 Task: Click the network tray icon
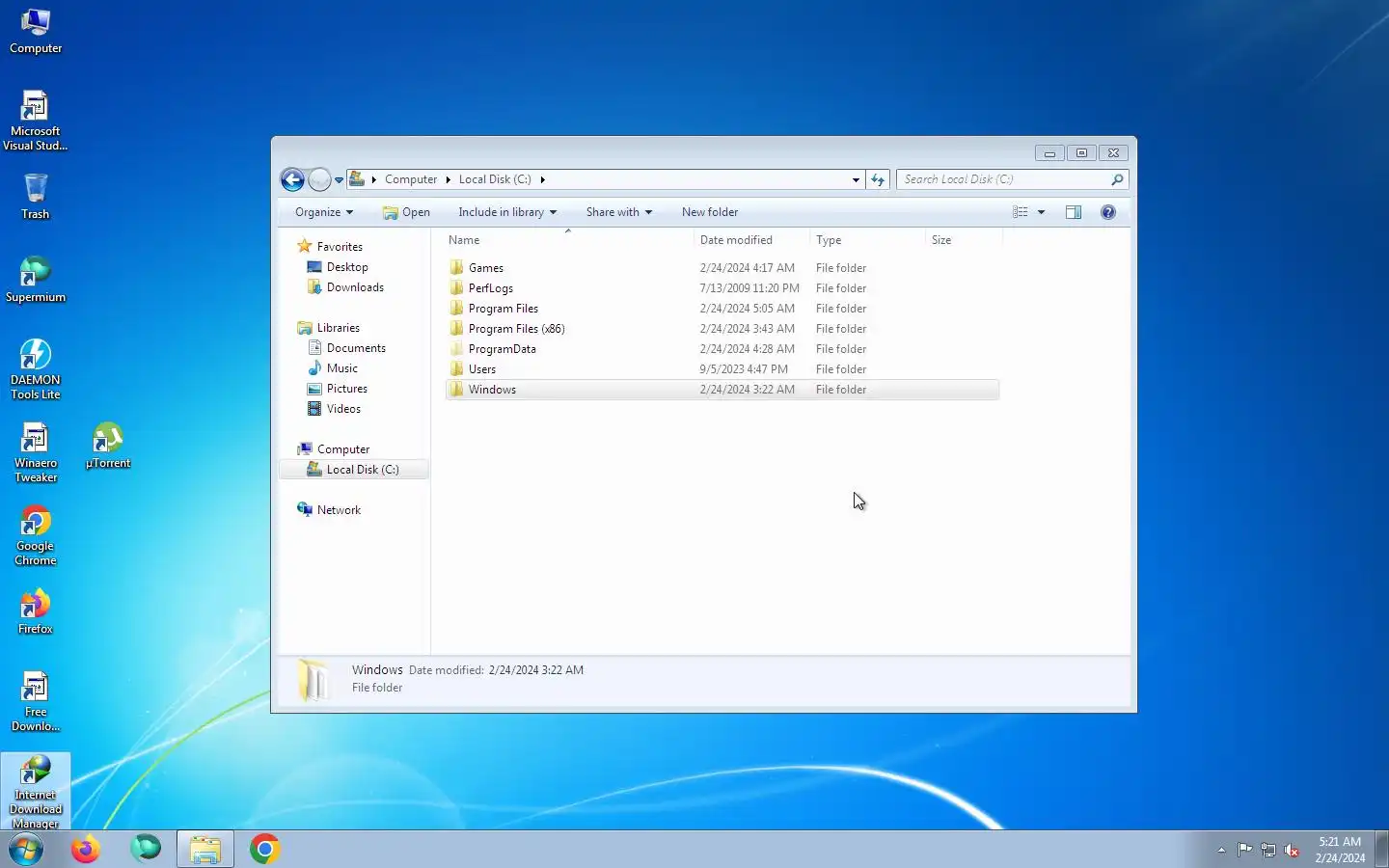click(x=1268, y=850)
